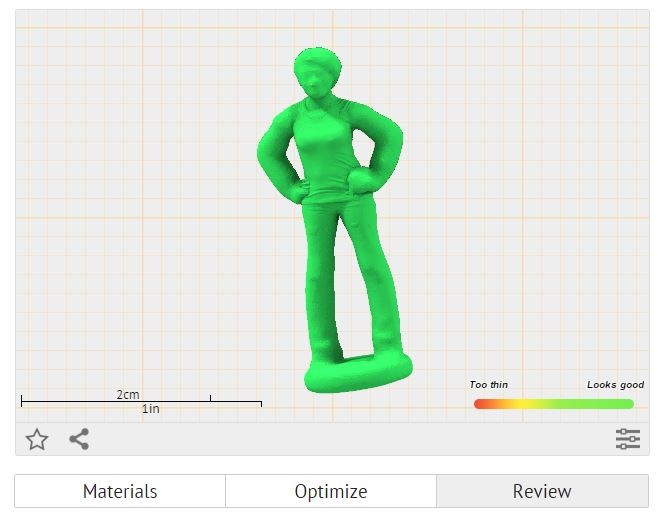Click the figurine's left hand on hip
The image size is (662, 524).
point(360,181)
